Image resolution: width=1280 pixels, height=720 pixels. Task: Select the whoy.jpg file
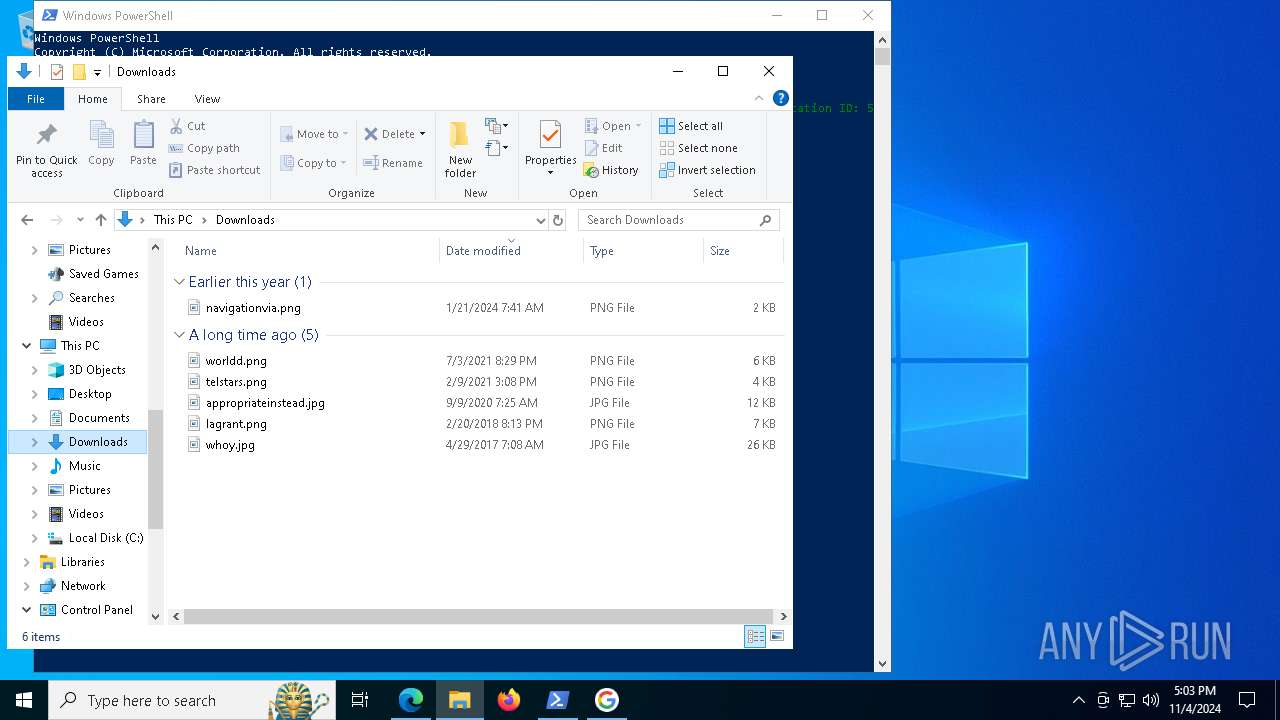click(230, 445)
